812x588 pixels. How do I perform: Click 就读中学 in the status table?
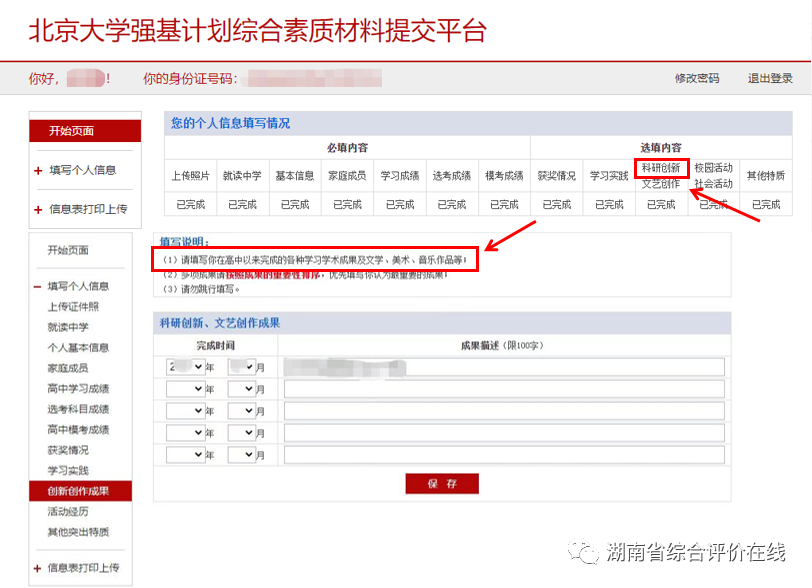click(x=242, y=176)
